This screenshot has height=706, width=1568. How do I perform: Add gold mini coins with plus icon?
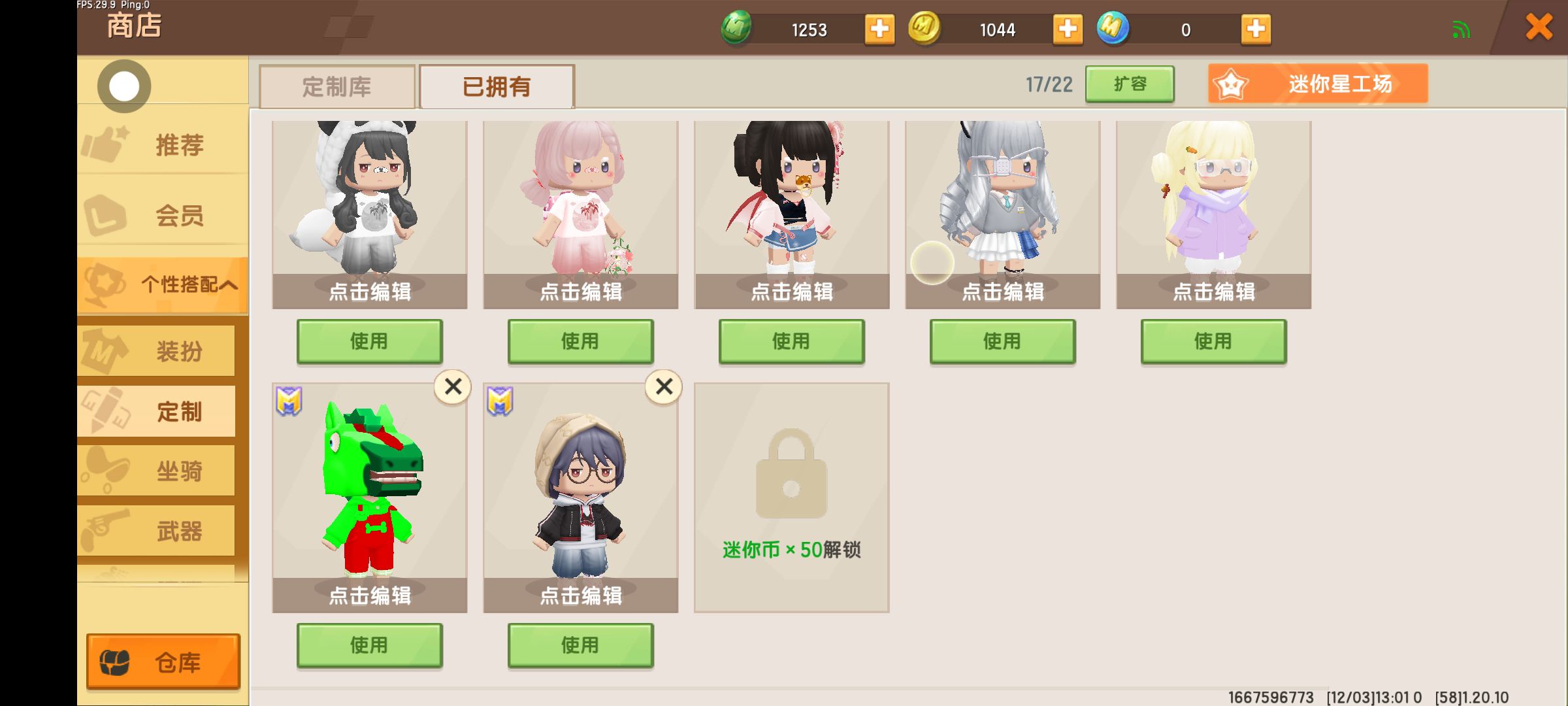click(1068, 29)
